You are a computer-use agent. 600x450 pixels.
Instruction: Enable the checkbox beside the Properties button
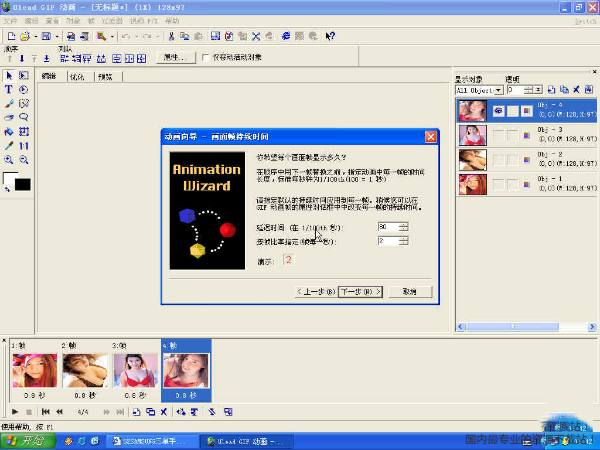coord(206,58)
